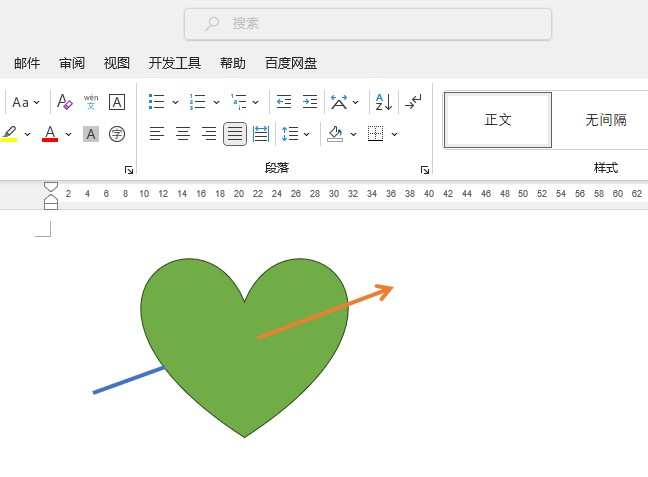This screenshot has height=477, width=648.
Task: Select the orange arrow line
Action: (326, 312)
